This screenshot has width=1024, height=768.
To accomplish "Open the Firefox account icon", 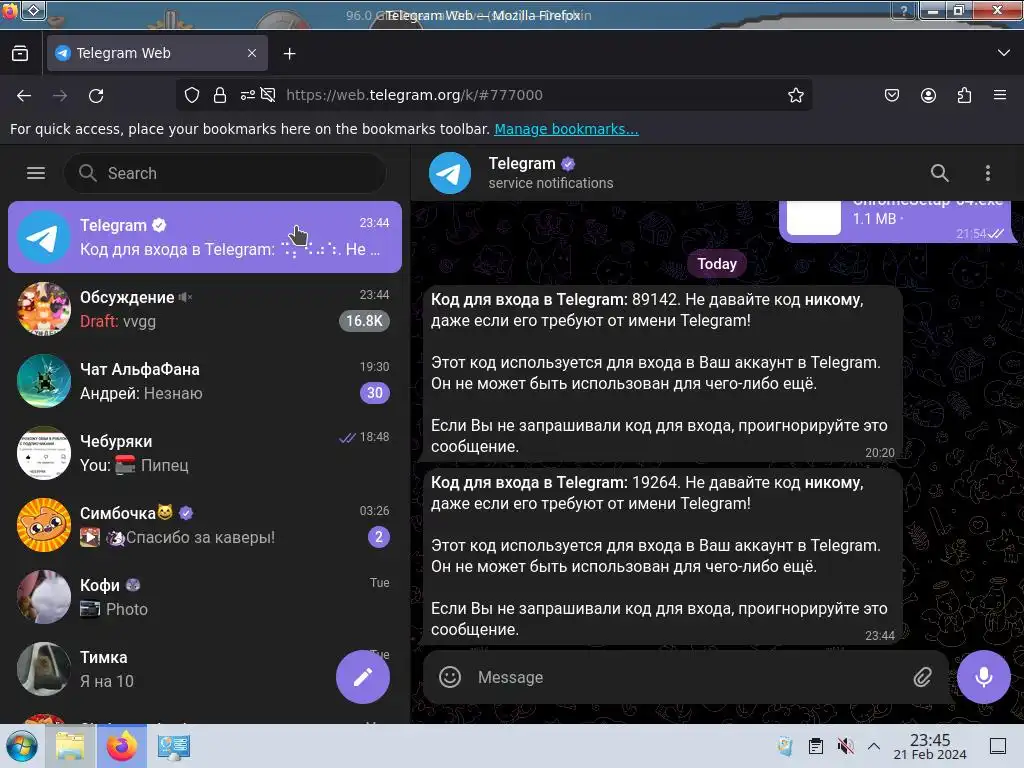I will [928, 95].
